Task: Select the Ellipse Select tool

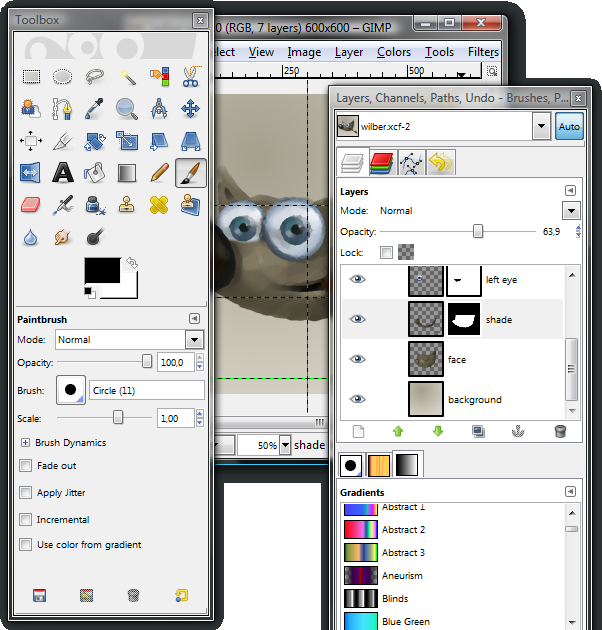Action: pyautogui.click(x=62, y=76)
